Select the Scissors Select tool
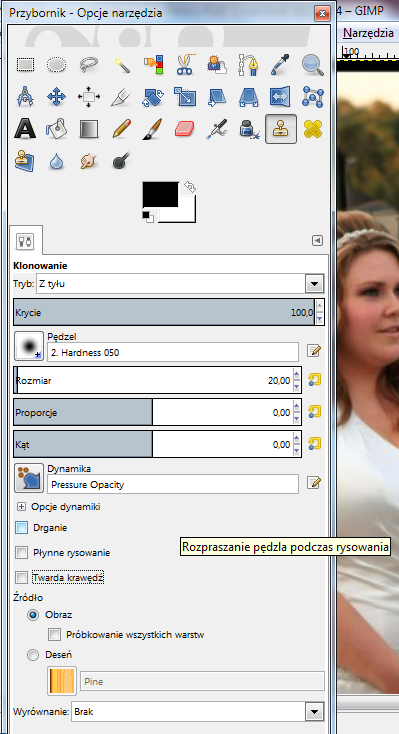Viewport: 399px width, 734px height. pos(185,65)
